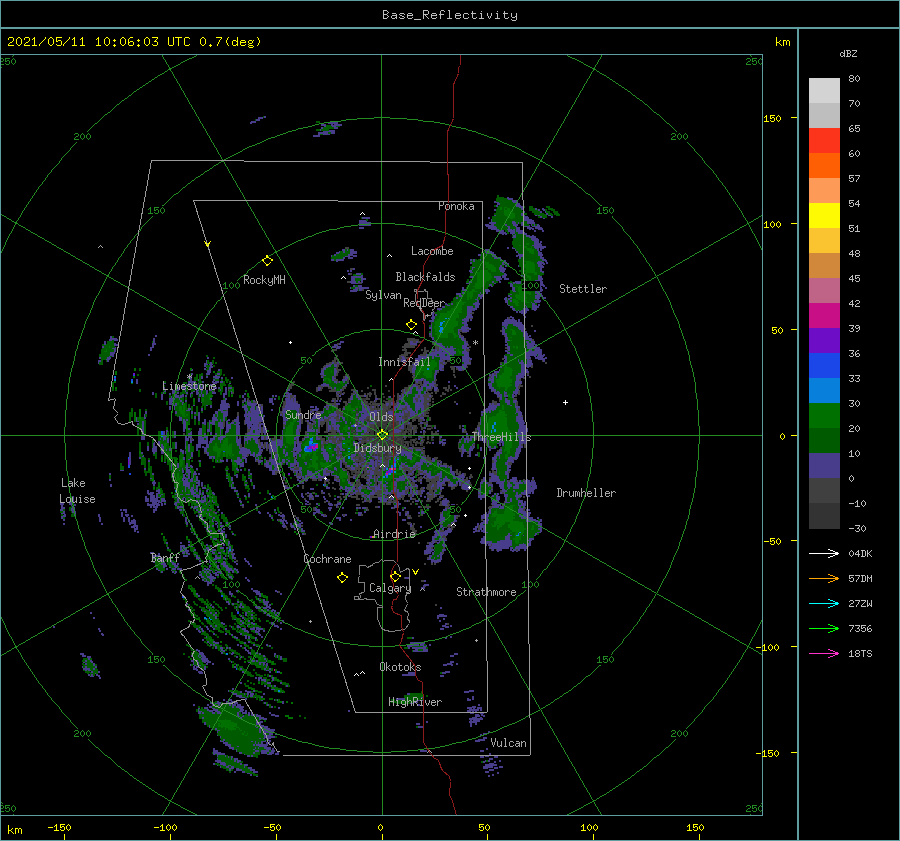Pick the purple swatch in dBZ legend

824,341
